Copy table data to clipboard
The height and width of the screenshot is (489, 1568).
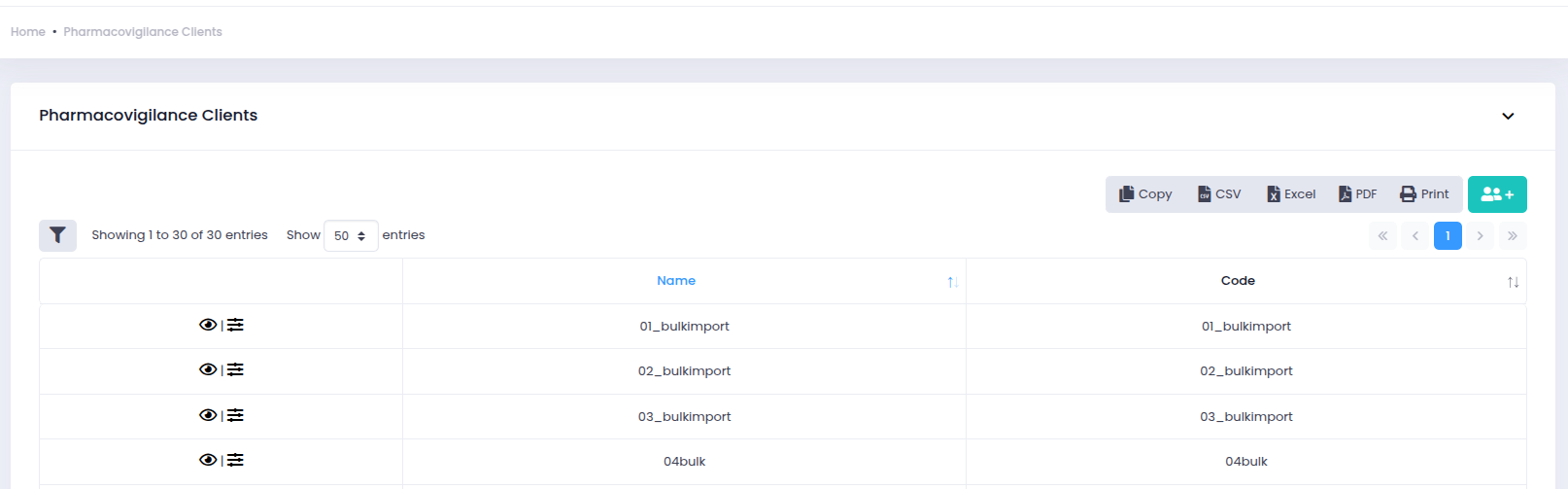pos(1145,194)
